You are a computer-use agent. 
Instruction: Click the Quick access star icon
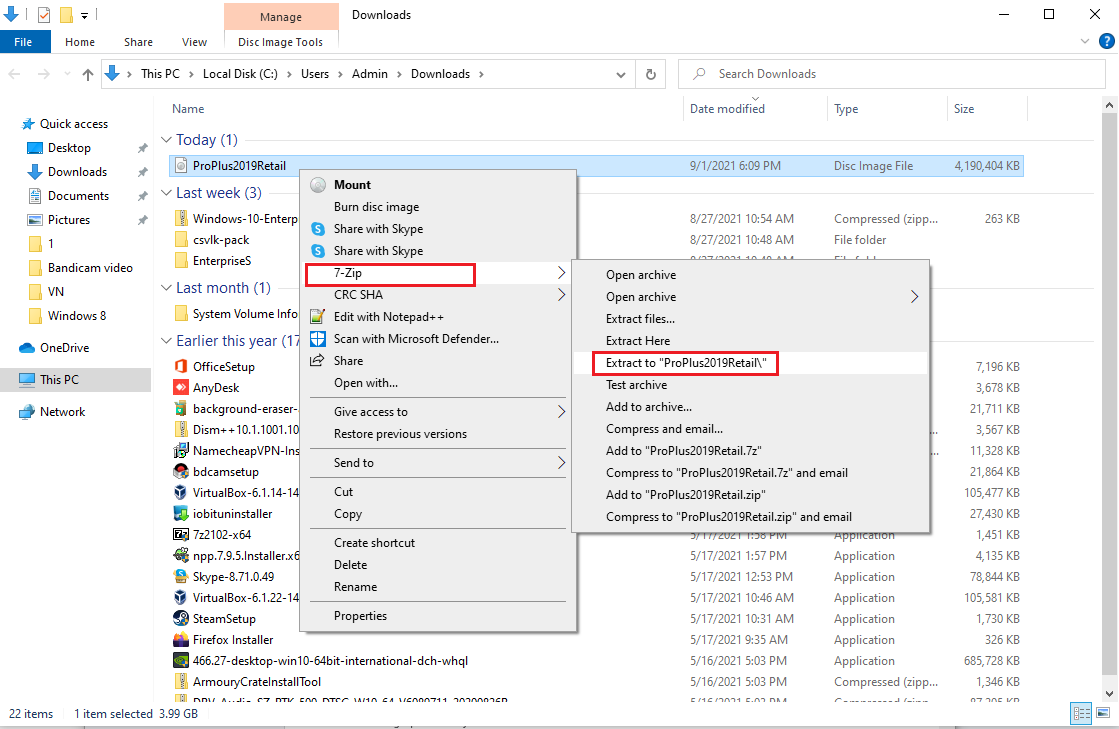pyautogui.click(x=28, y=124)
